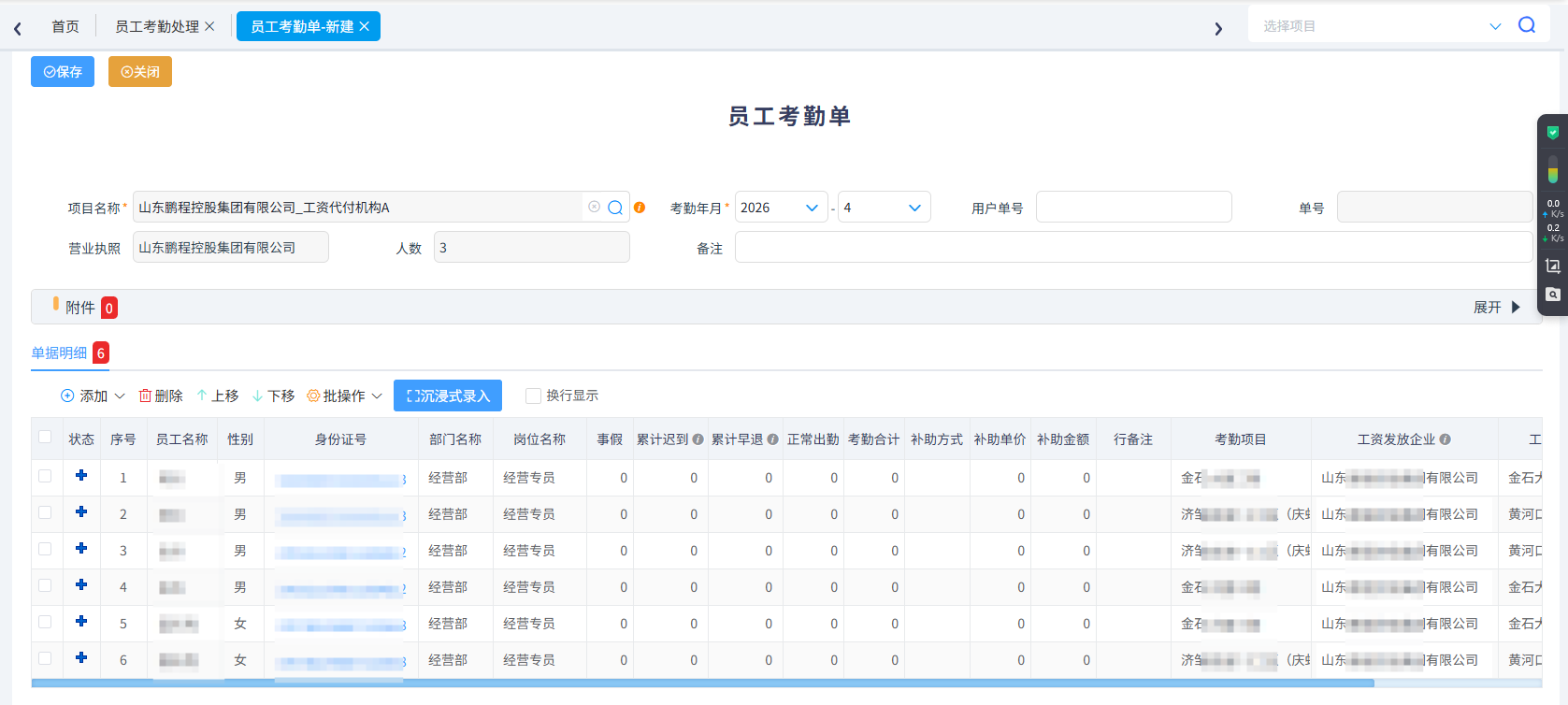Close the 员工考勤单-新建 tab with its X

point(364,26)
